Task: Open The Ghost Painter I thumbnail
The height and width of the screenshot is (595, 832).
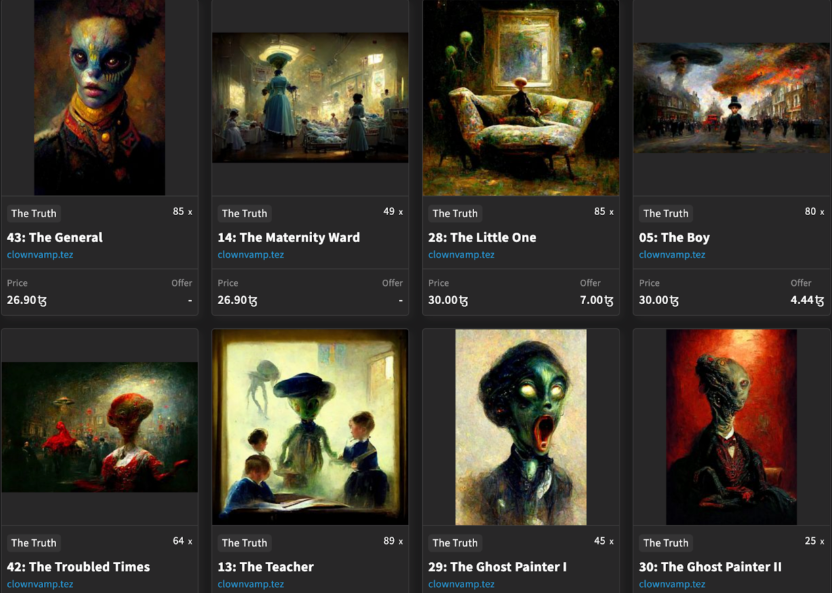Action: pos(521,427)
